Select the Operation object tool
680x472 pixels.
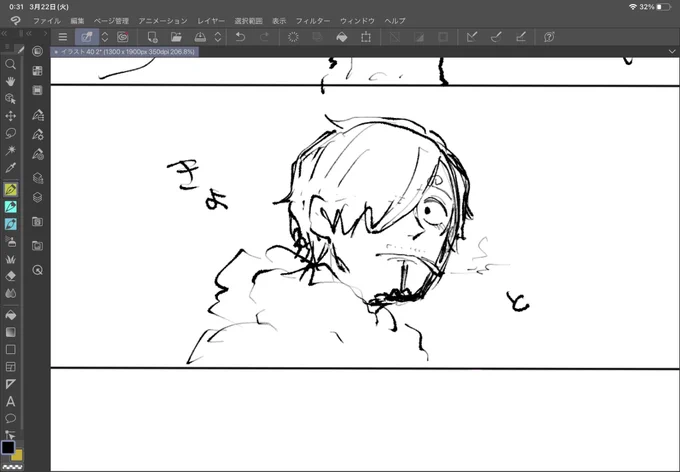(10, 98)
